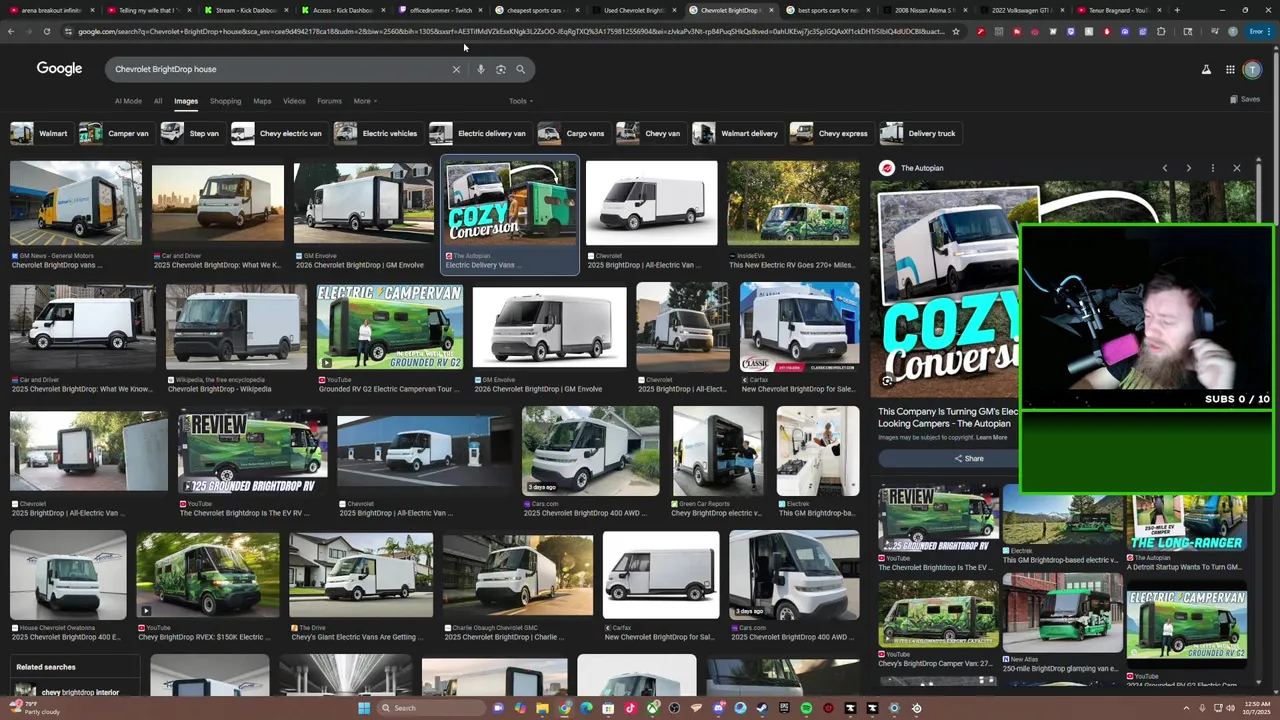1280x720 pixels.
Task: Reload the page
Action: pyautogui.click(x=46, y=31)
